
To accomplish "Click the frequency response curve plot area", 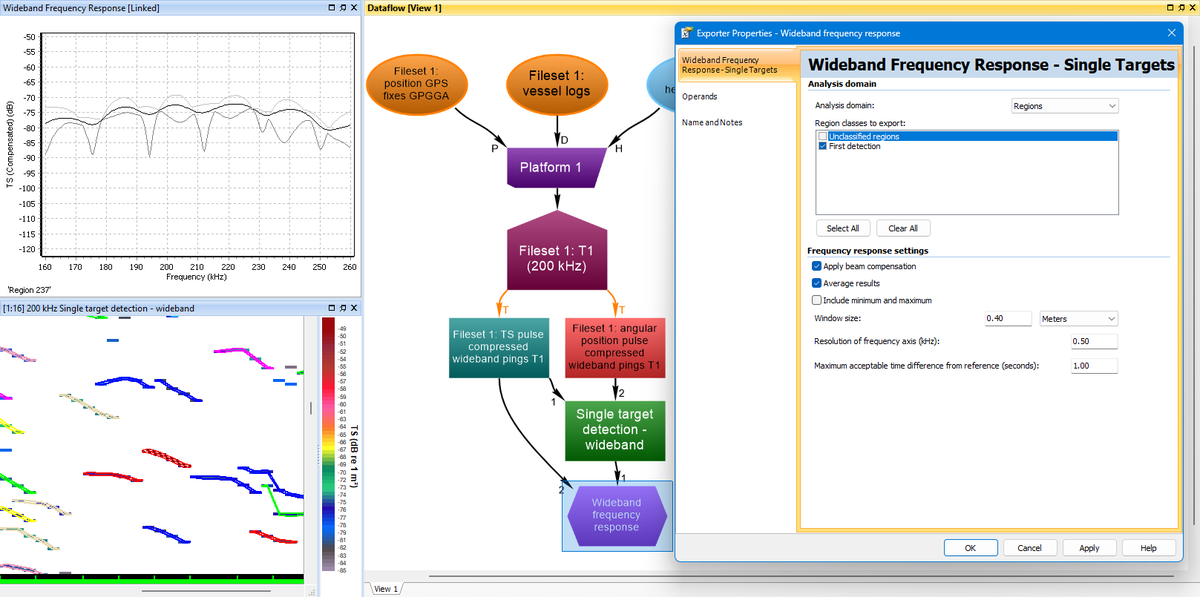I will click(x=200, y=143).
